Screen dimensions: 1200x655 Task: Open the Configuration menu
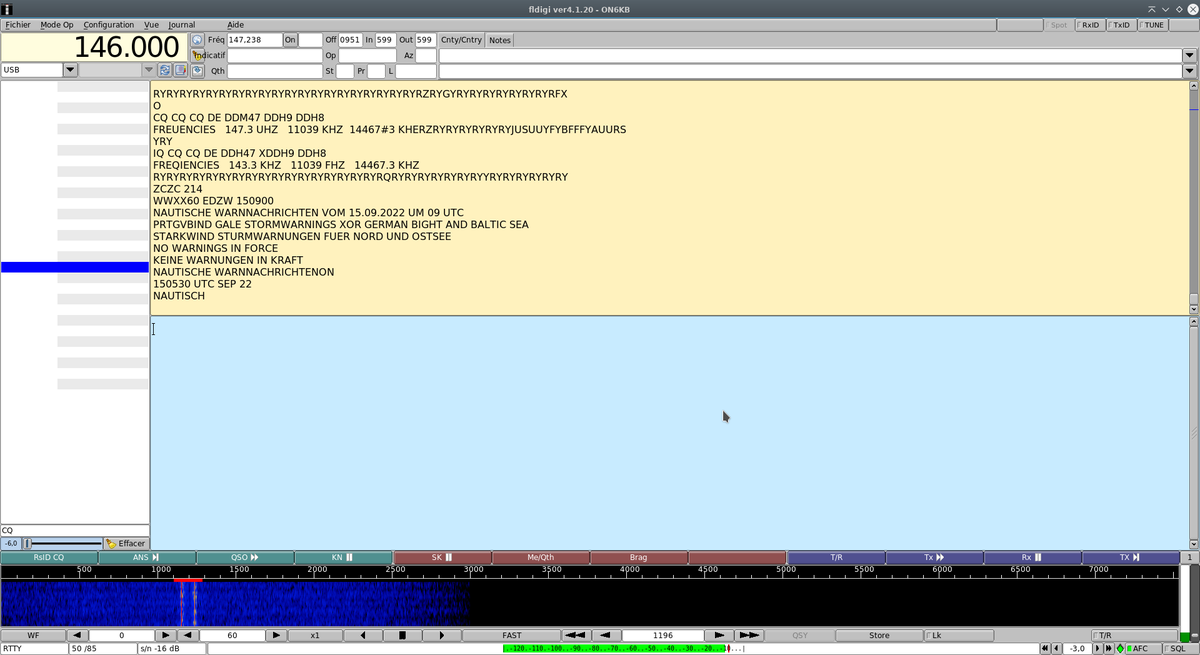tap(109, 25)
